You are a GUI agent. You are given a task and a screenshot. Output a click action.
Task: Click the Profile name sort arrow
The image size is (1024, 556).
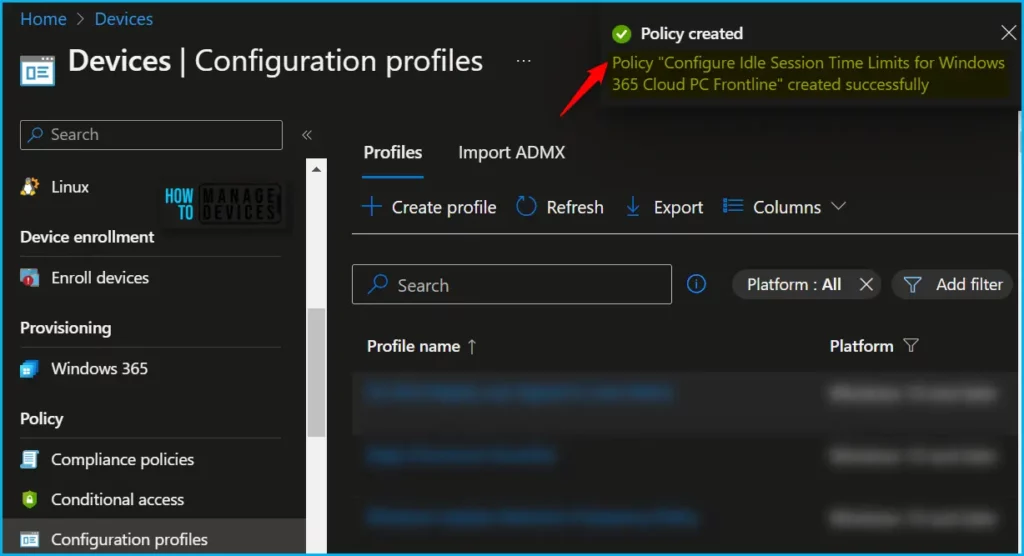pyautogui.click(x=472, y=346)
